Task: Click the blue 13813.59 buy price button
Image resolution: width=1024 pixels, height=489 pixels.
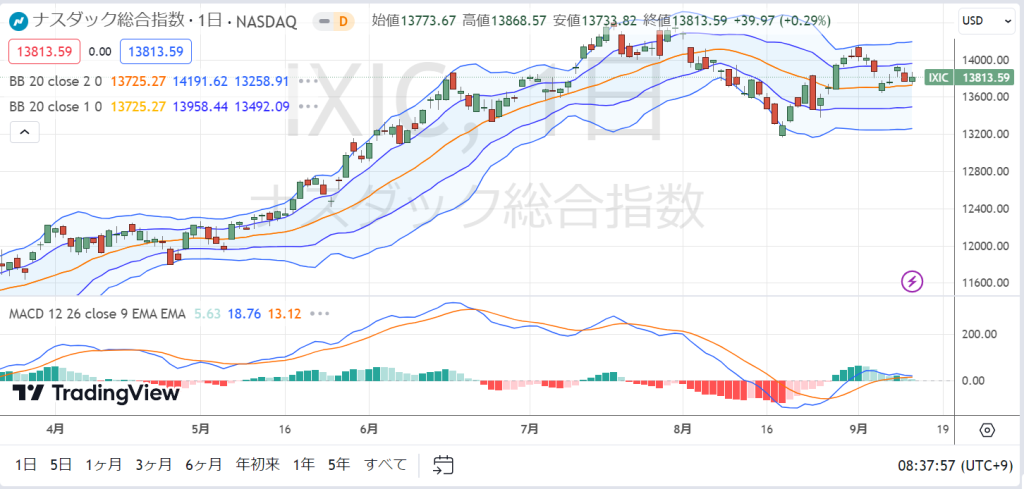Action: coord(155,51)
